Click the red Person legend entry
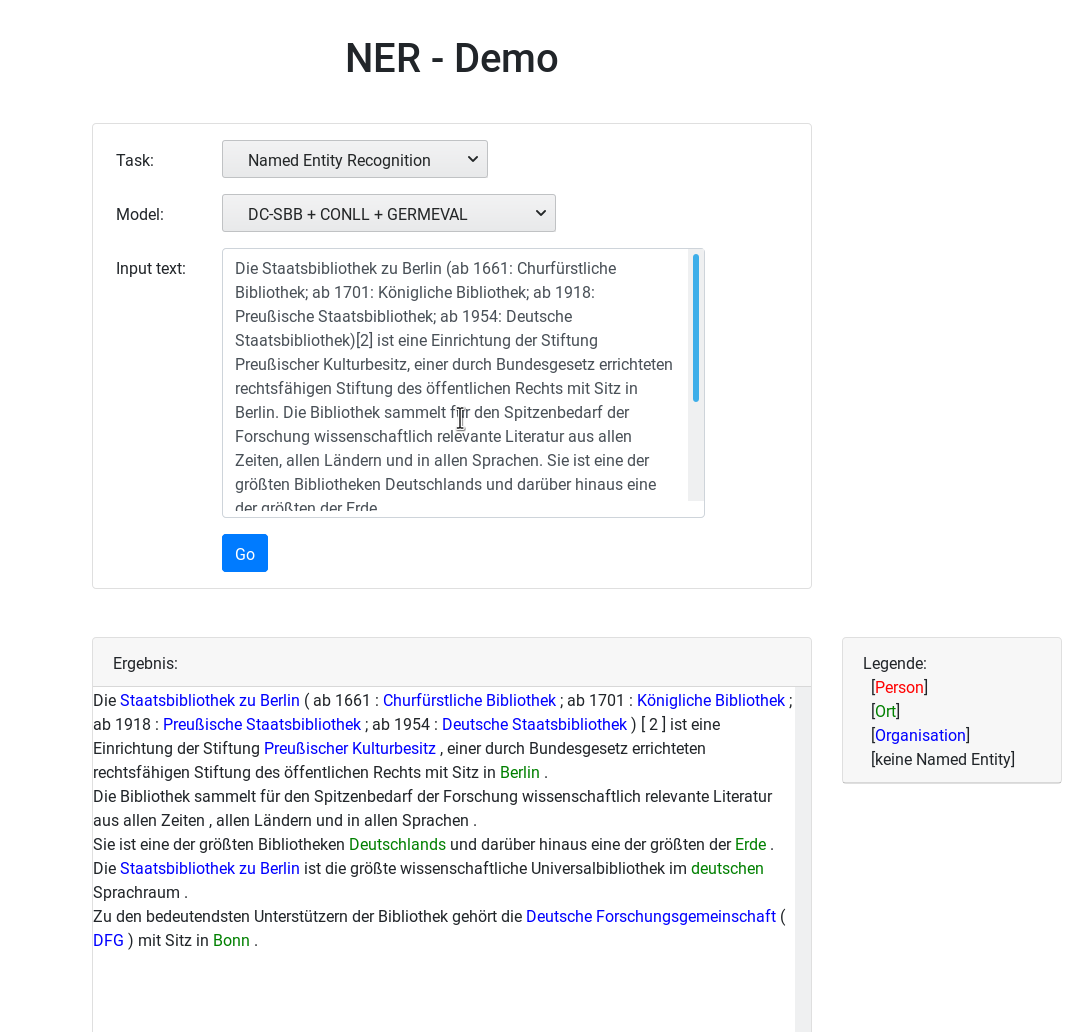 (899, 687)
